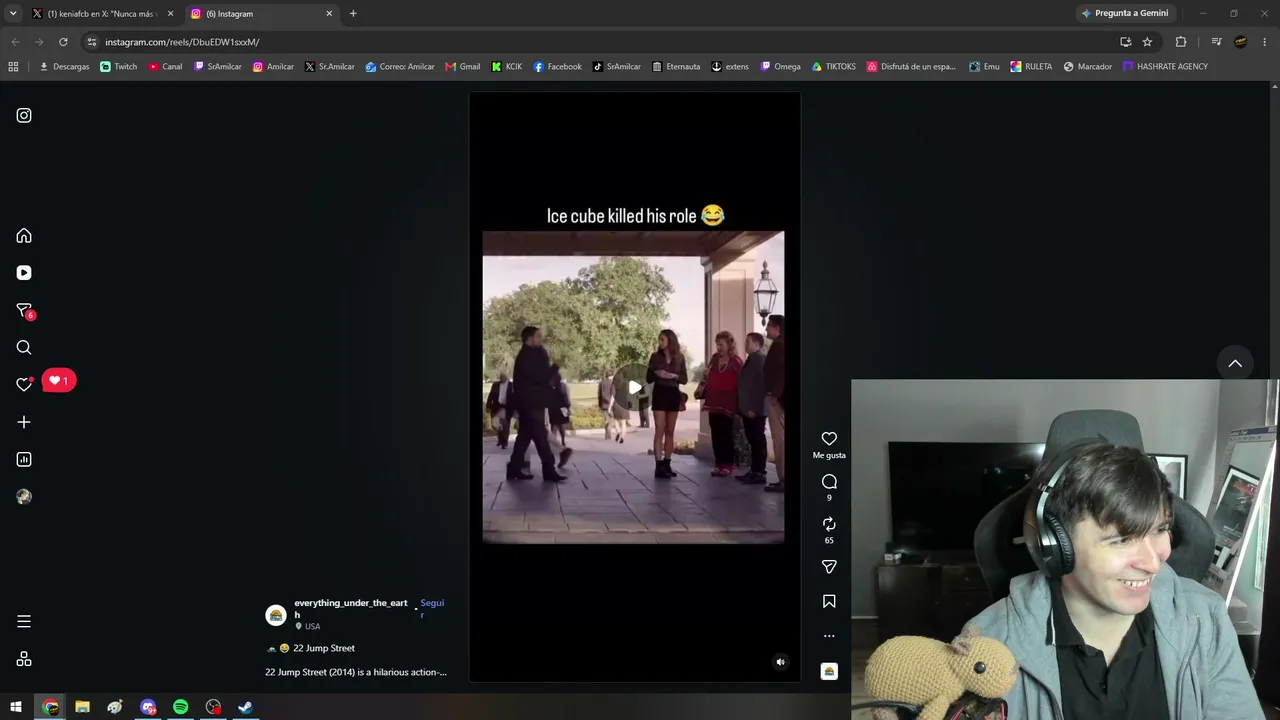
Task: Open the Chrome media control button
Action: [x=1216, y=42]
